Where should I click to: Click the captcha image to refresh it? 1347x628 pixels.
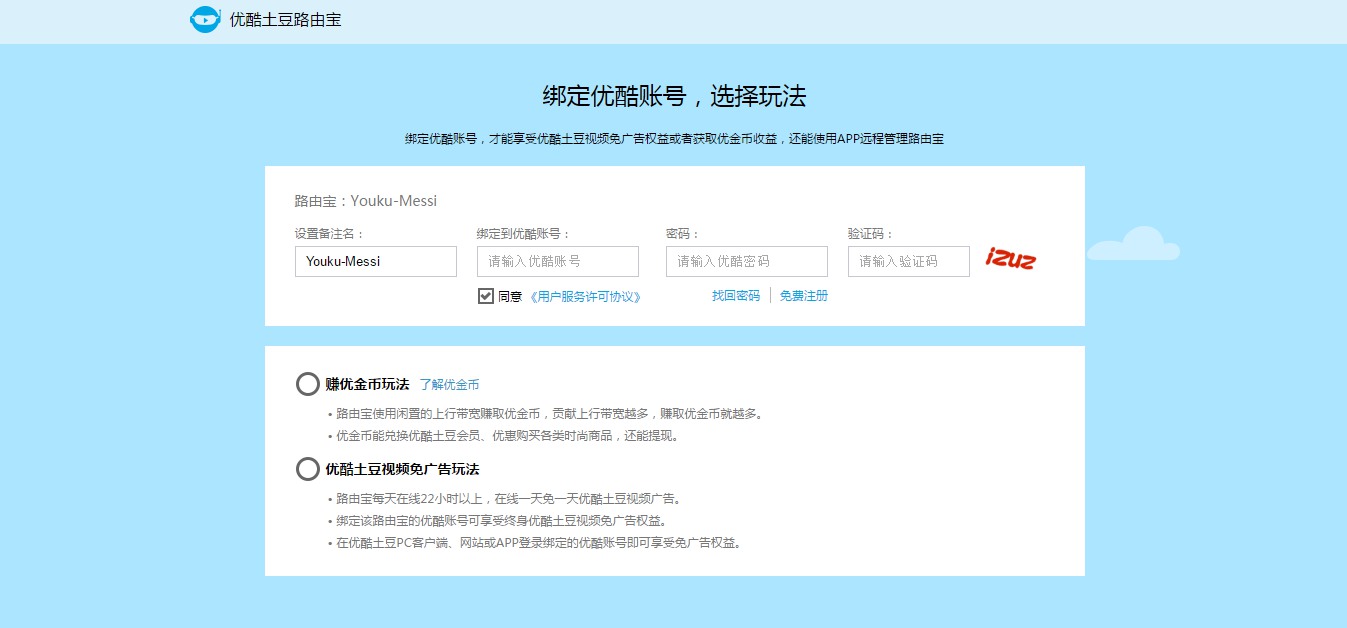pos(1011,258)
